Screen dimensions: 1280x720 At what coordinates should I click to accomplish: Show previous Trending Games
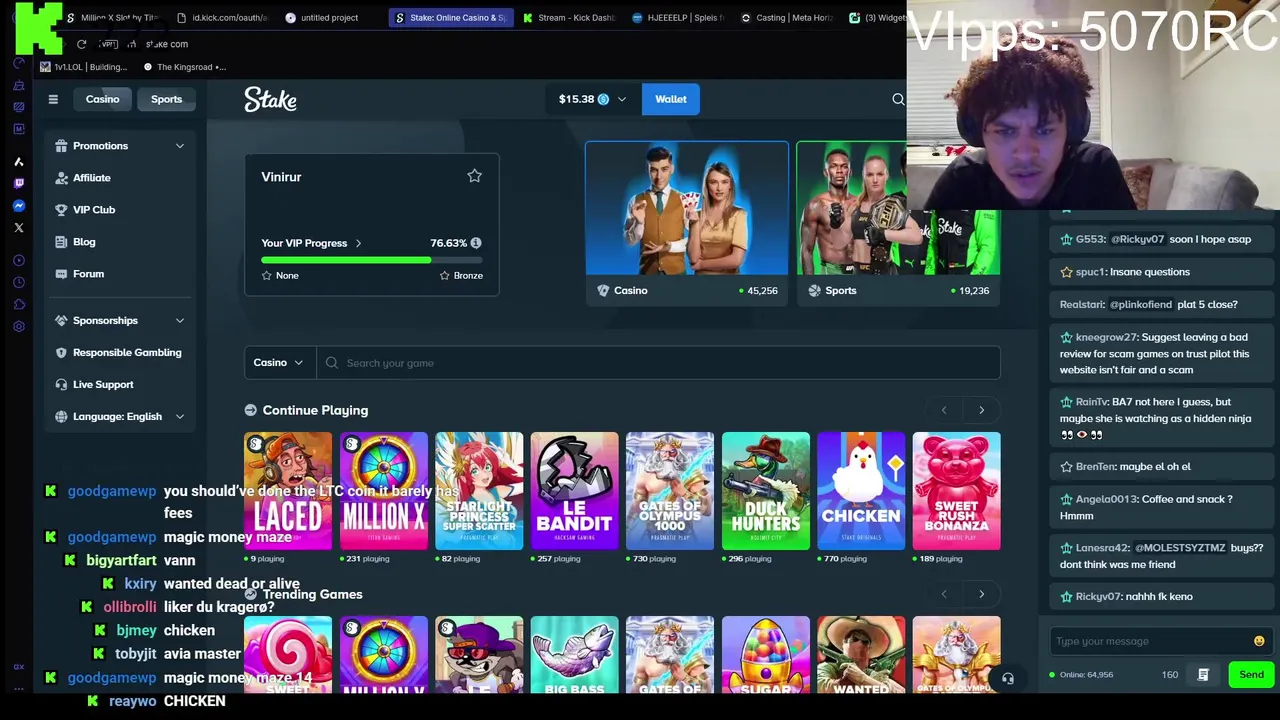(x=943, y=594)
